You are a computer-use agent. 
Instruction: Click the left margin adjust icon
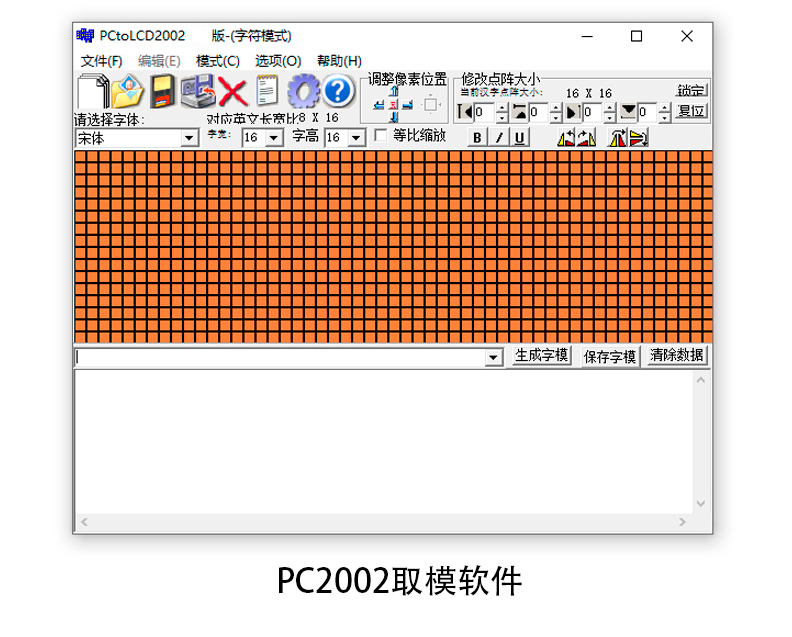point(464,112)
